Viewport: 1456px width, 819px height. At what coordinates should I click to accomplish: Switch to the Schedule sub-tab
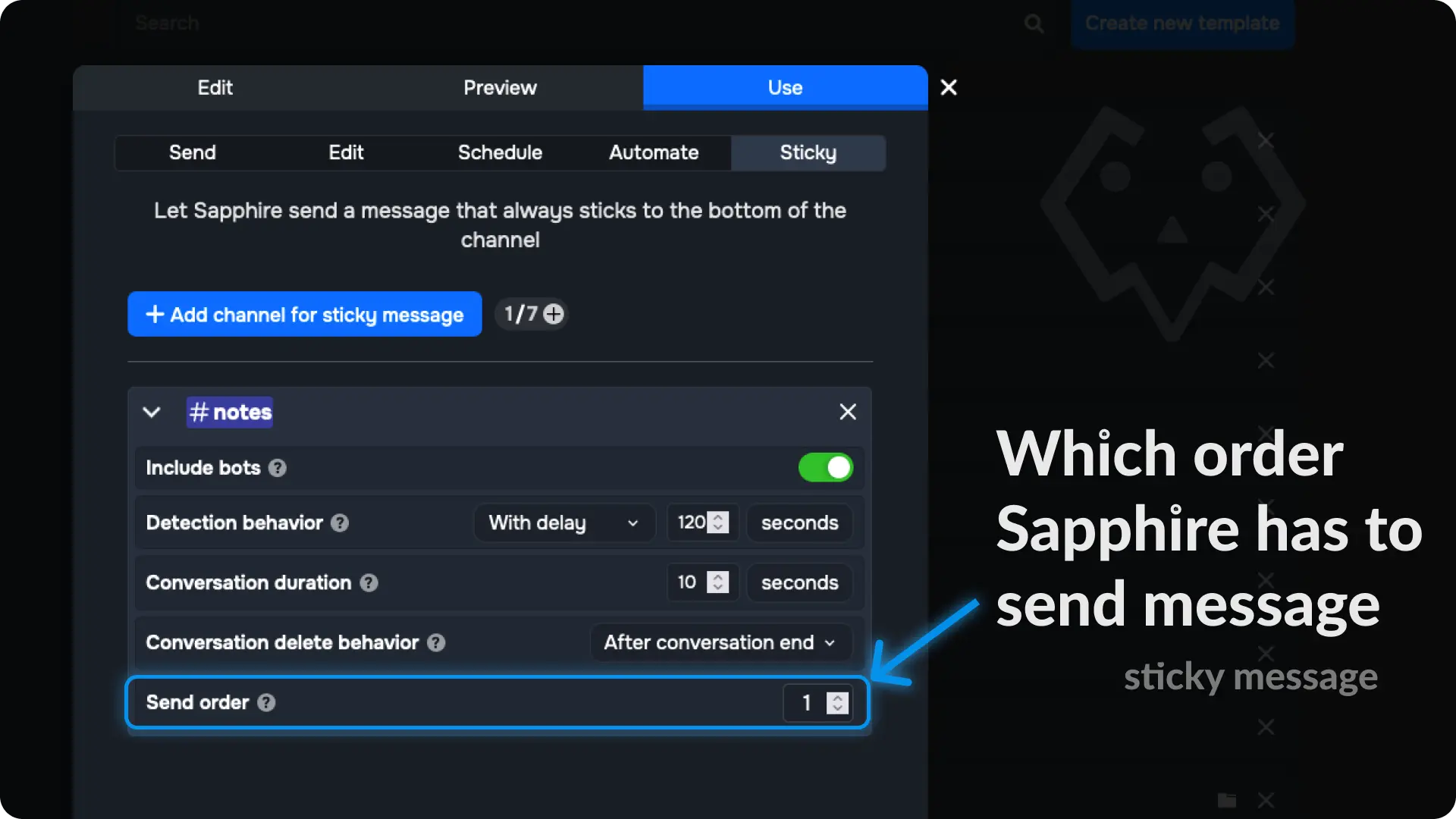(x=500, y=152)
